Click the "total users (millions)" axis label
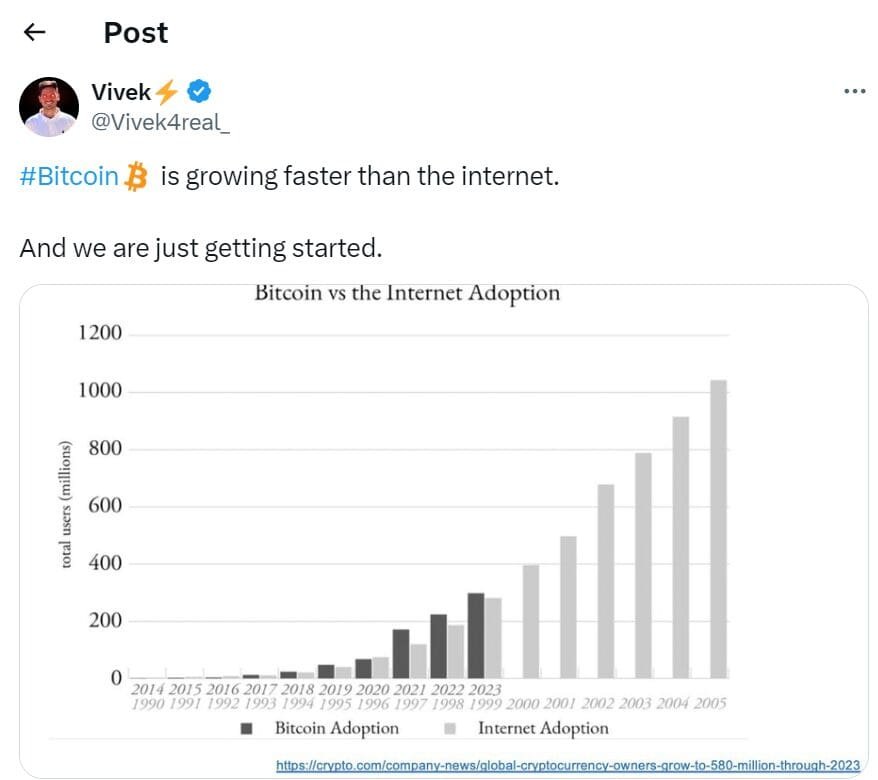Screen dimensions: 878x780 click(x=67, y=504)
